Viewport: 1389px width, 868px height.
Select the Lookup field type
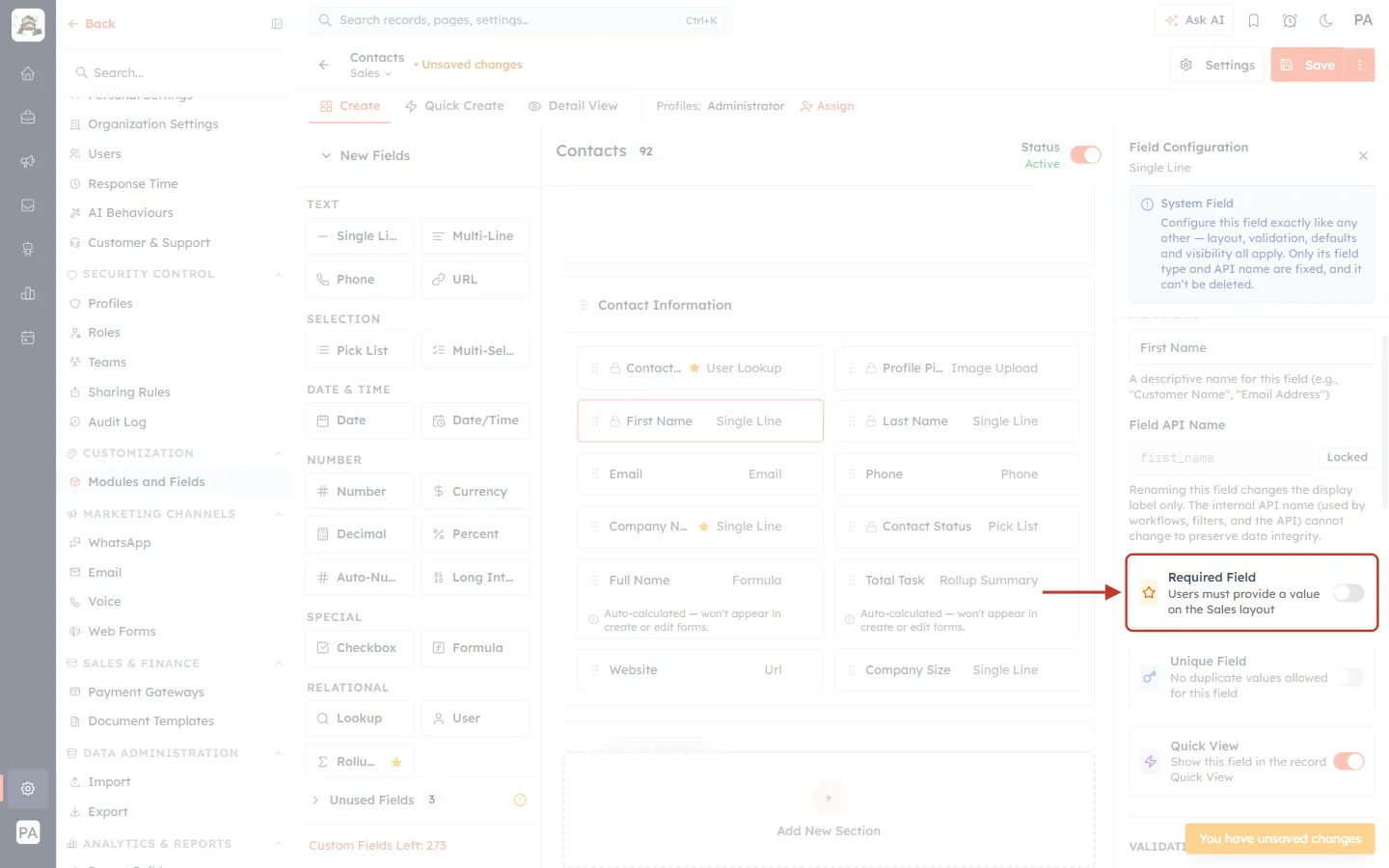point(360,719)
